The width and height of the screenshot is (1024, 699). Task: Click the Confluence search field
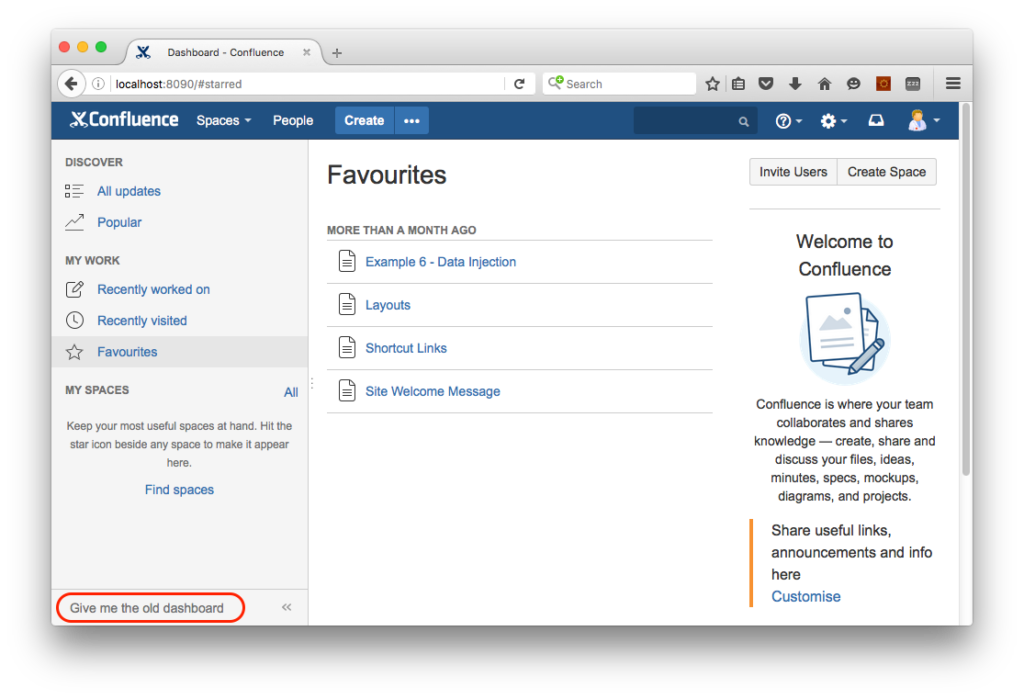point(695,121)
